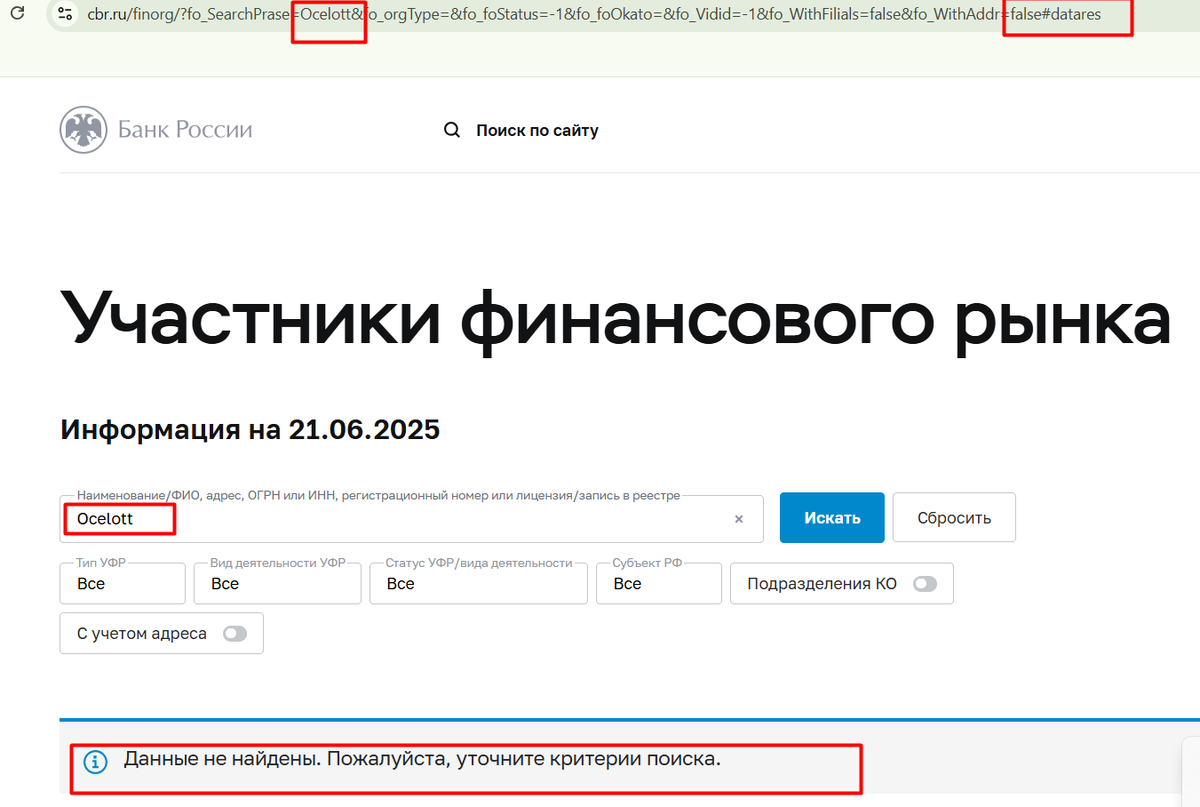Click the Банк России header text
Image resolution: width=1200 pixels, height=807 pixels.
[x=185, y=130]
